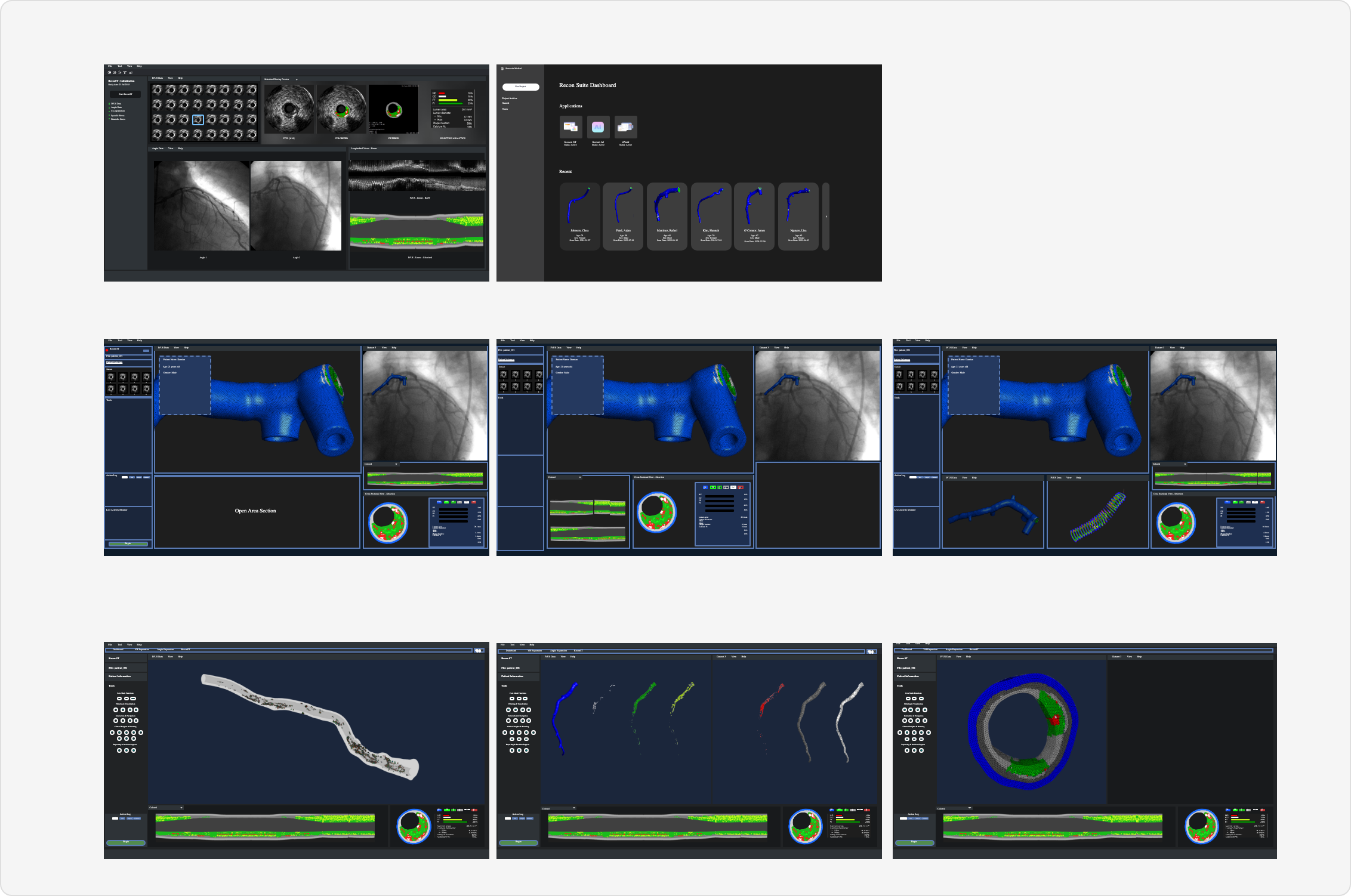Click the gray plaque vessel 3D model
The height and width of the screenshot is (896, 1351).
click(310, 726)
